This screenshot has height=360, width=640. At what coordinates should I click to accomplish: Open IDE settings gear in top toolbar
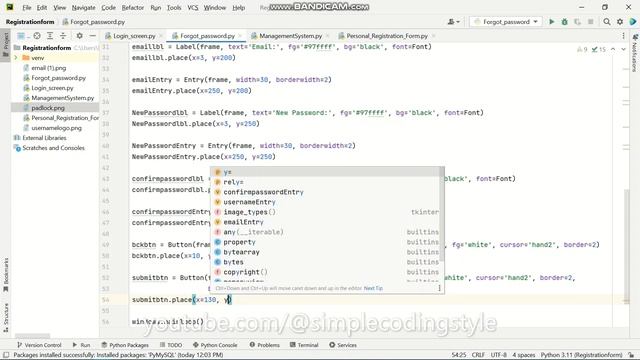click(x=620, y=22)
